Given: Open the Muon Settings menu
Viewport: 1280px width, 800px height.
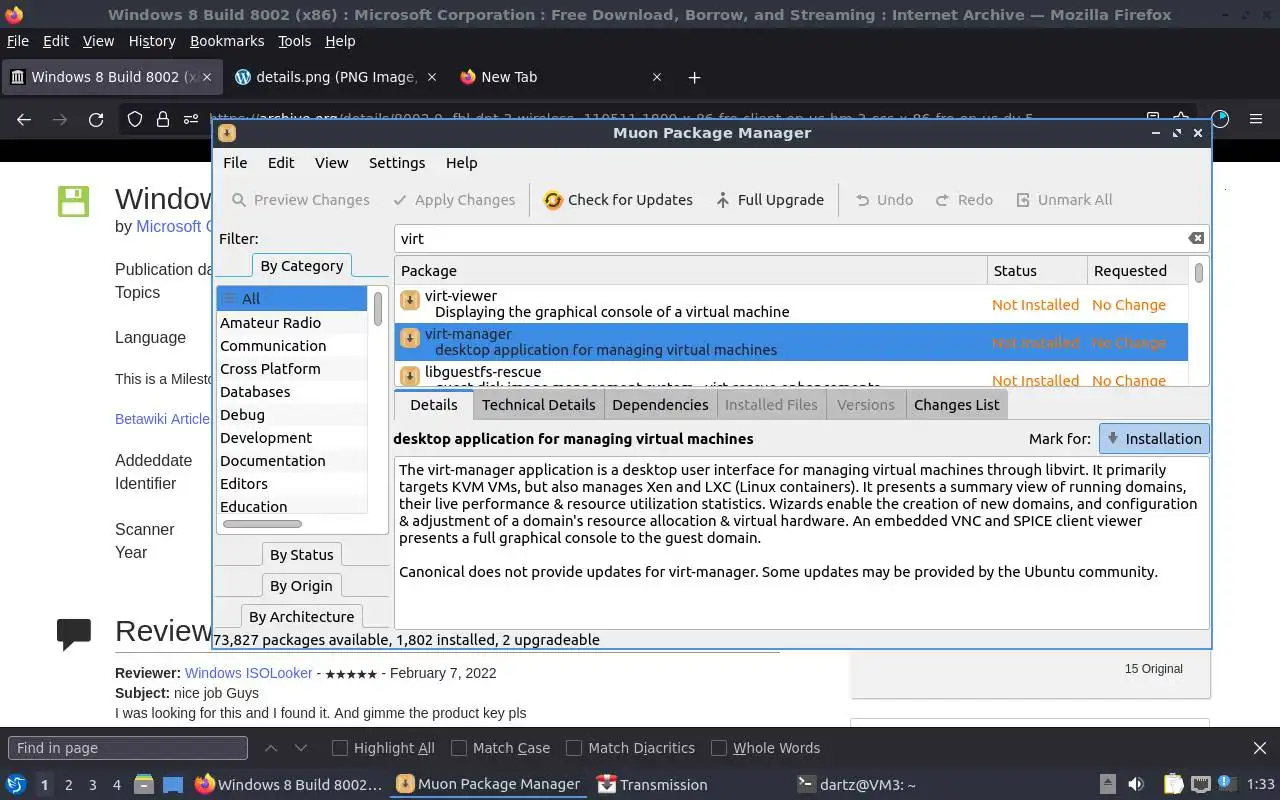Looking at the screenshot, I should click(x=397, y=163).
